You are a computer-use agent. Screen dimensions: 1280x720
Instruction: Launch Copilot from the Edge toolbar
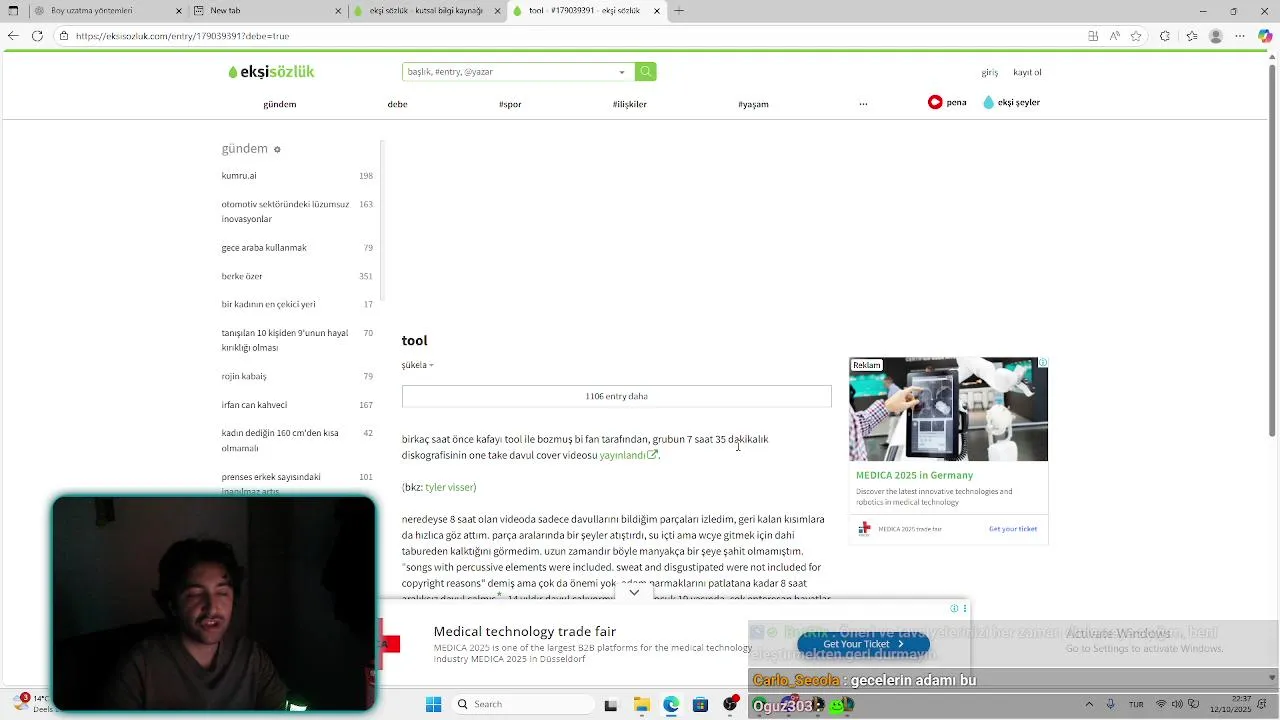tap(1265, 36)
